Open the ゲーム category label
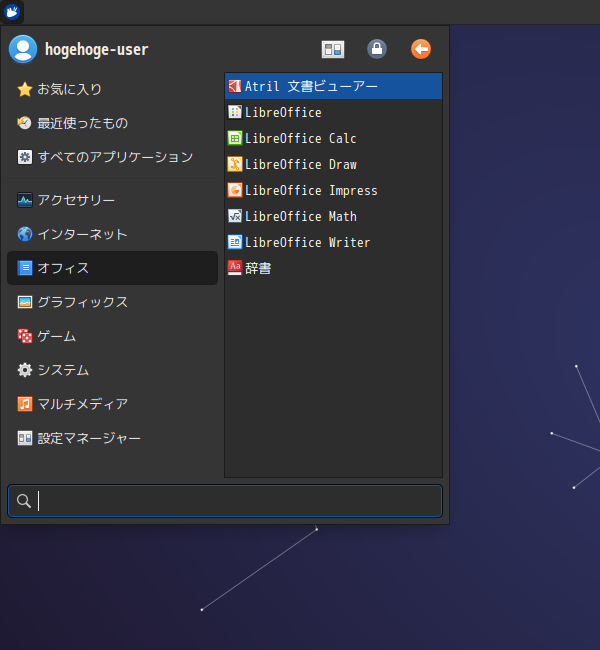Viewport: 600px width, 650px height. point(57,336)
